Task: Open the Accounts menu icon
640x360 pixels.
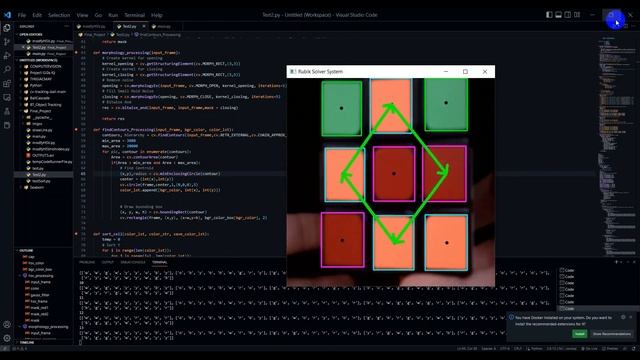Action: tap(7, 325)
